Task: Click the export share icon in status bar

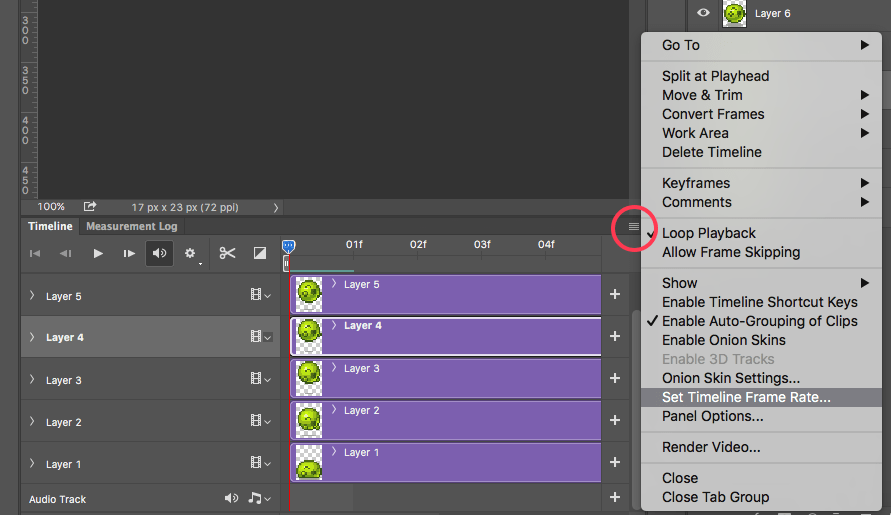Action: 90,206
